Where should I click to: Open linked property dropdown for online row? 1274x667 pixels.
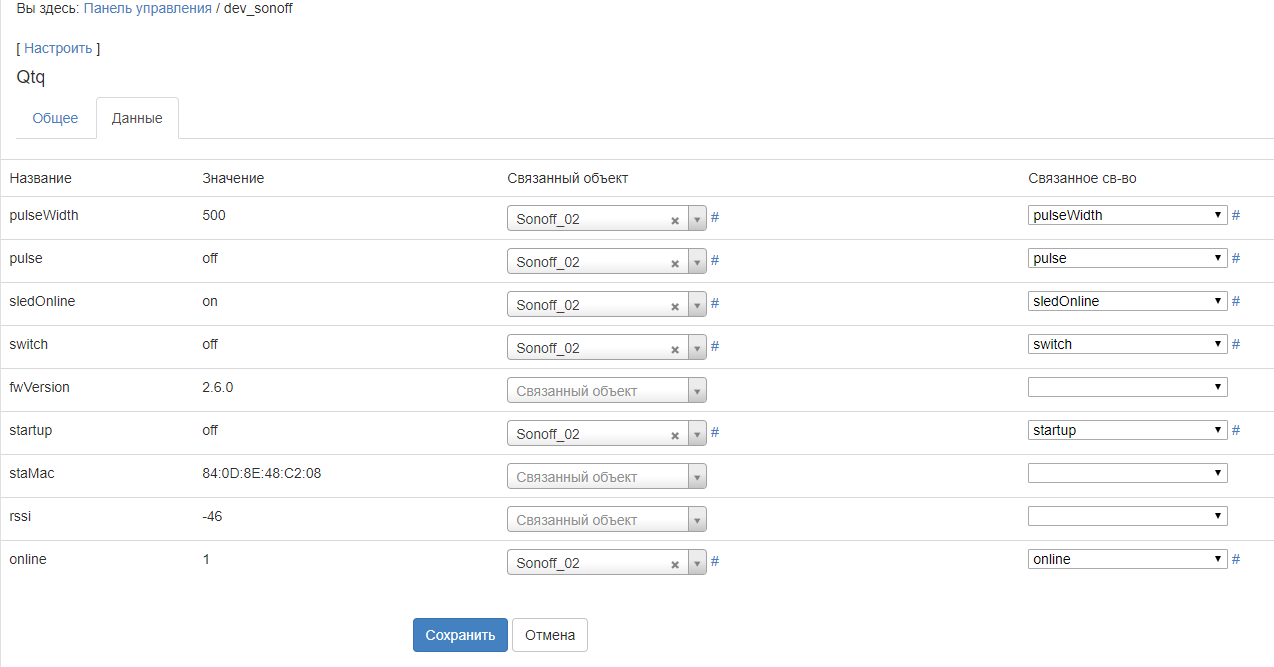tap(1127, 560)
